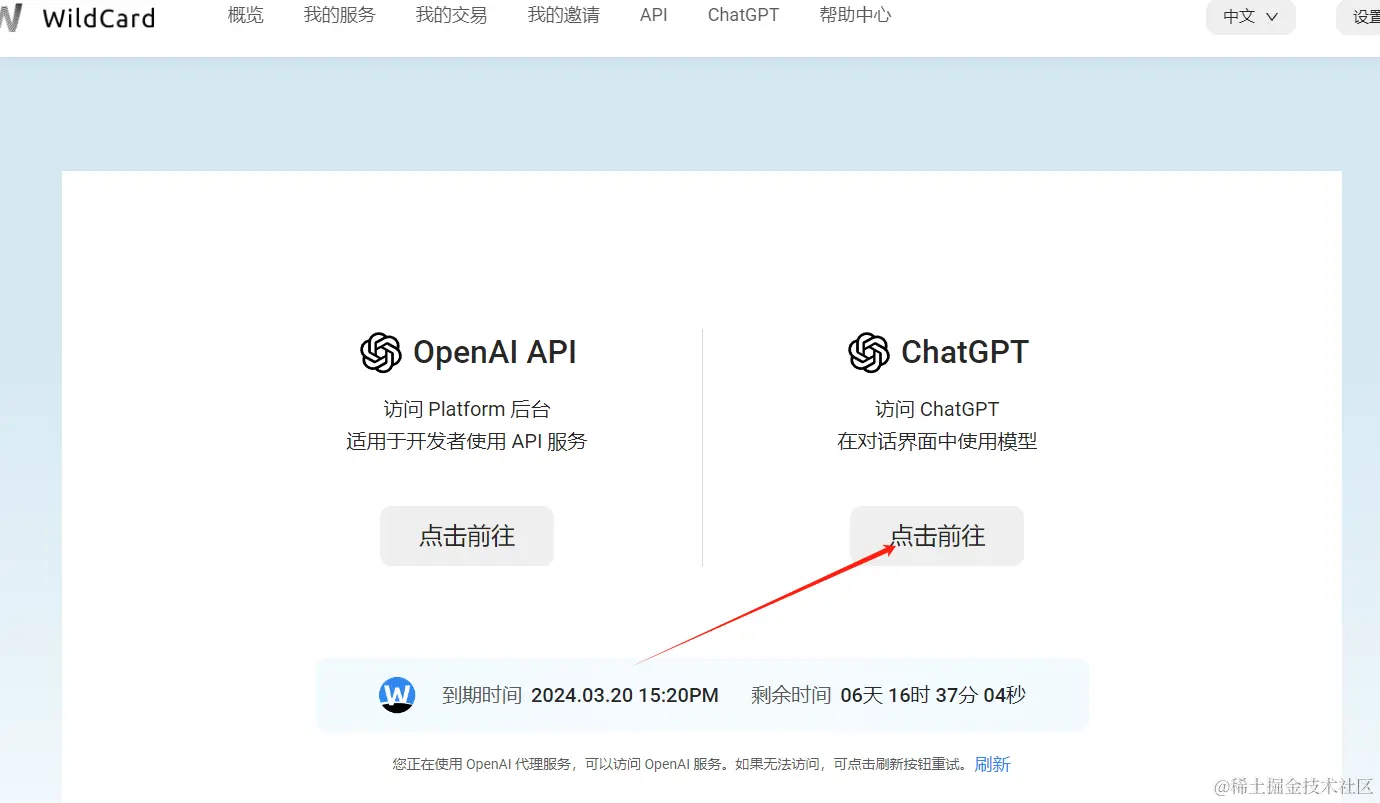Viewport: 1380px width, 803px height.
Task: Open the API navigation link
Action: [x=654, y=16]
